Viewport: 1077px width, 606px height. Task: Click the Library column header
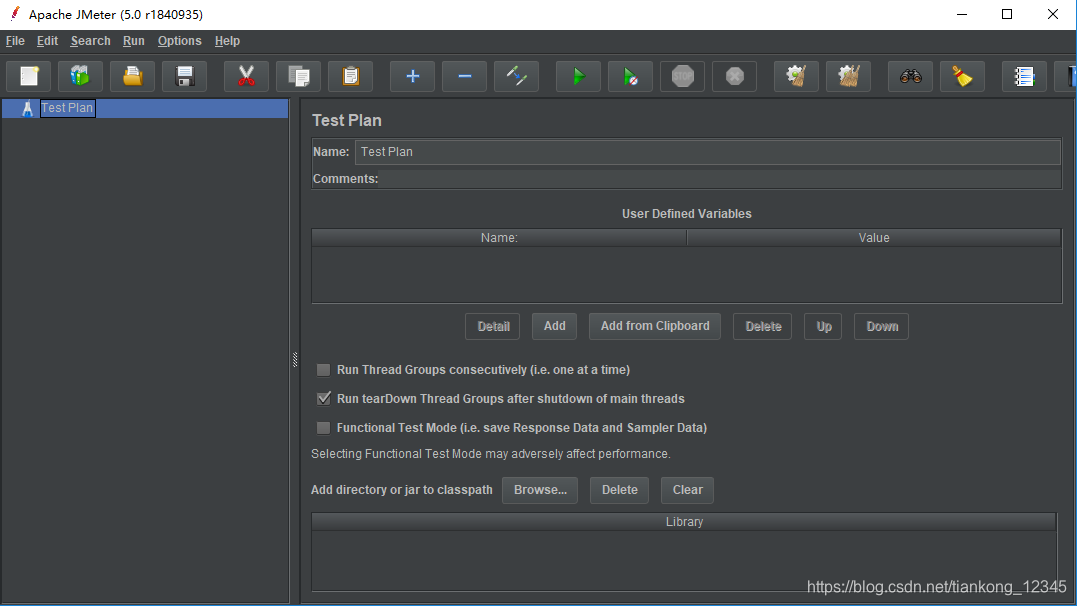point(684,521)
